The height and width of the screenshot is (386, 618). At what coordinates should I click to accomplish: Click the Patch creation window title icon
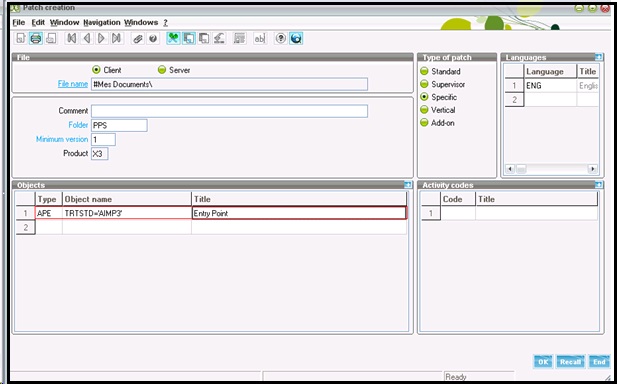[x=16, y=8]
